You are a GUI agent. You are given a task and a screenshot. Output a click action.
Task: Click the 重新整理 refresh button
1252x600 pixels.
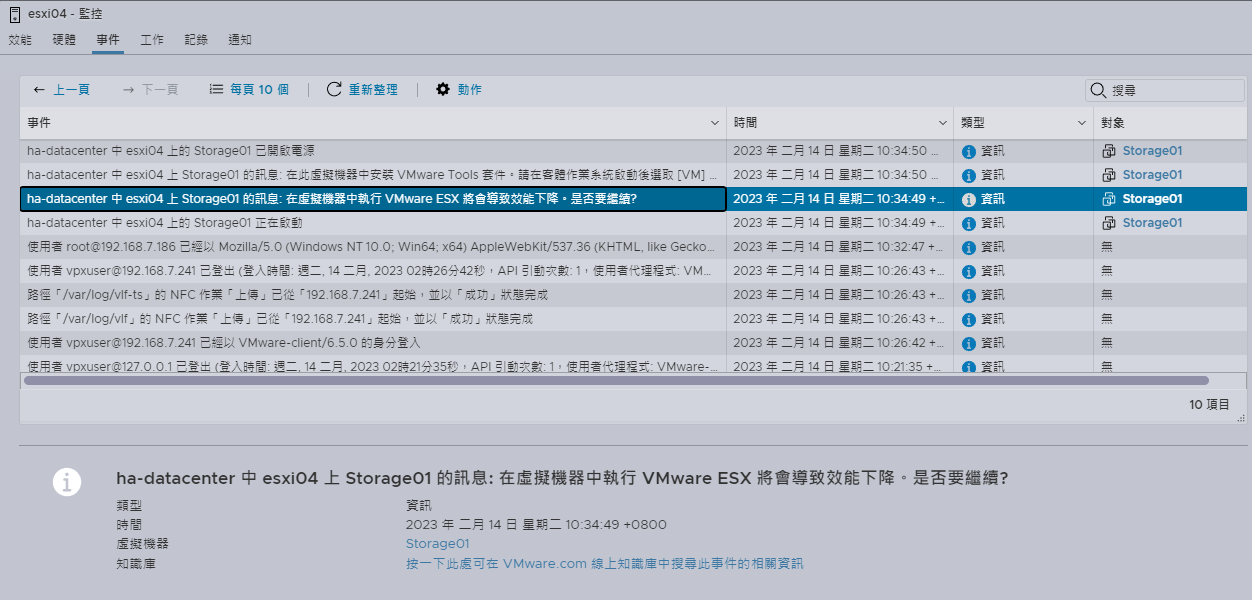click(363, 90)
